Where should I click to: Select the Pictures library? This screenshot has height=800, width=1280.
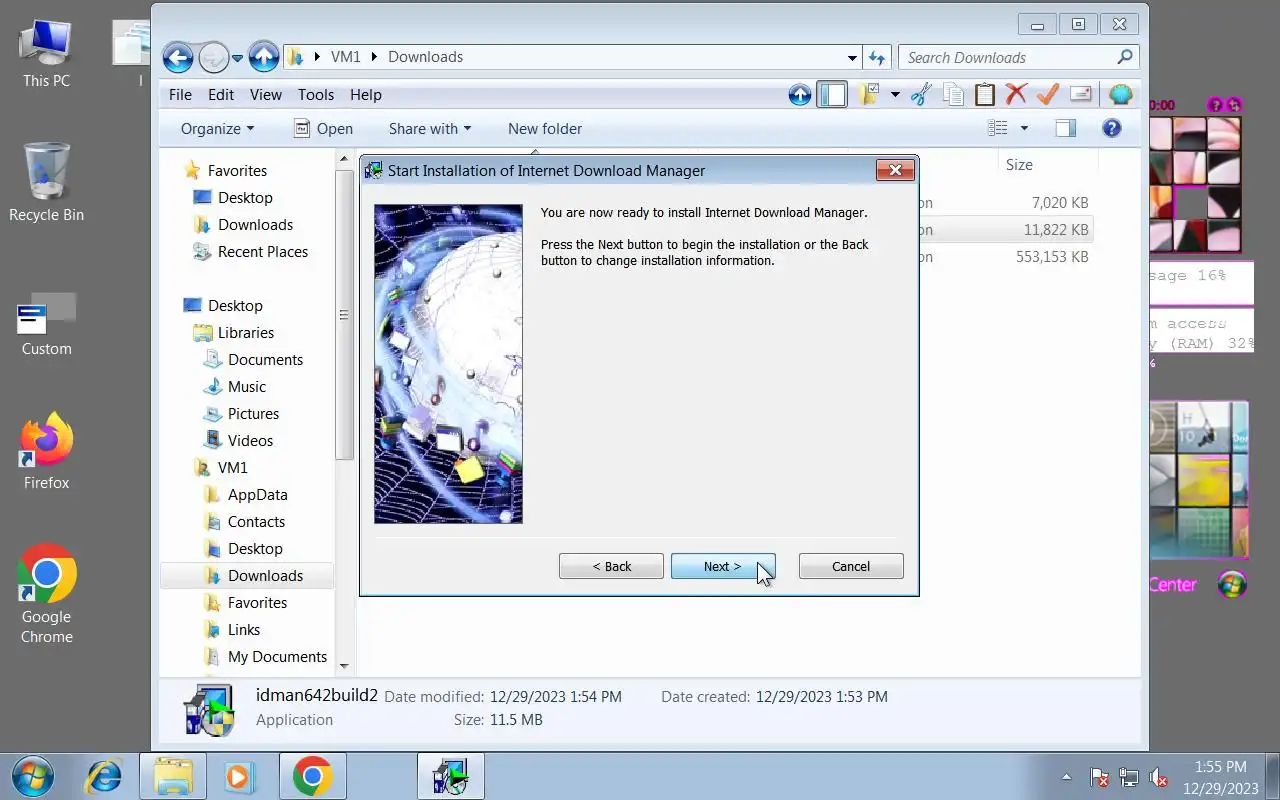pos(253,413)
